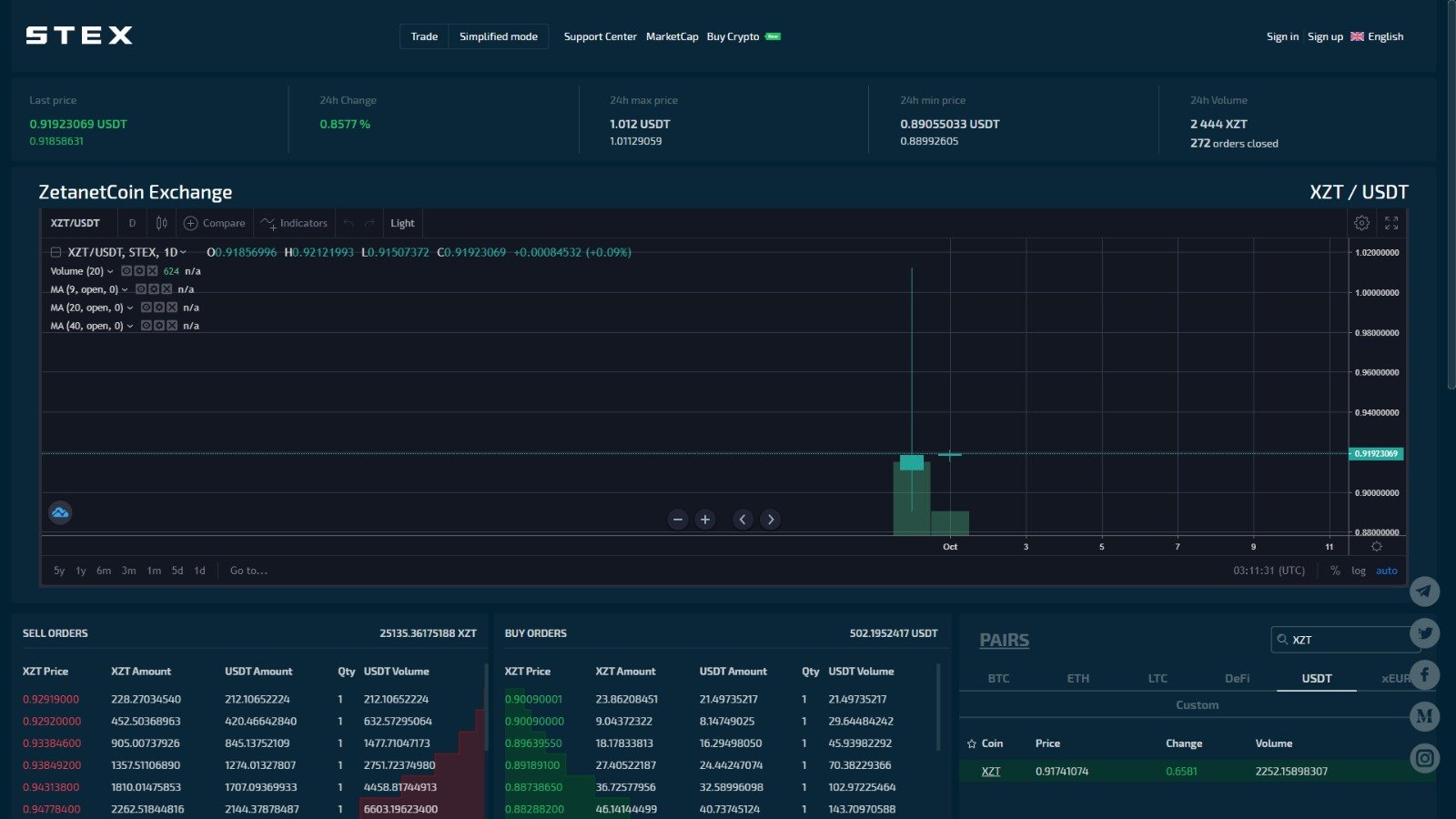Image resolution: width=1456 pixels, height=819 pixels.
Task: Open the Telegram social link
Action: 1424,591
